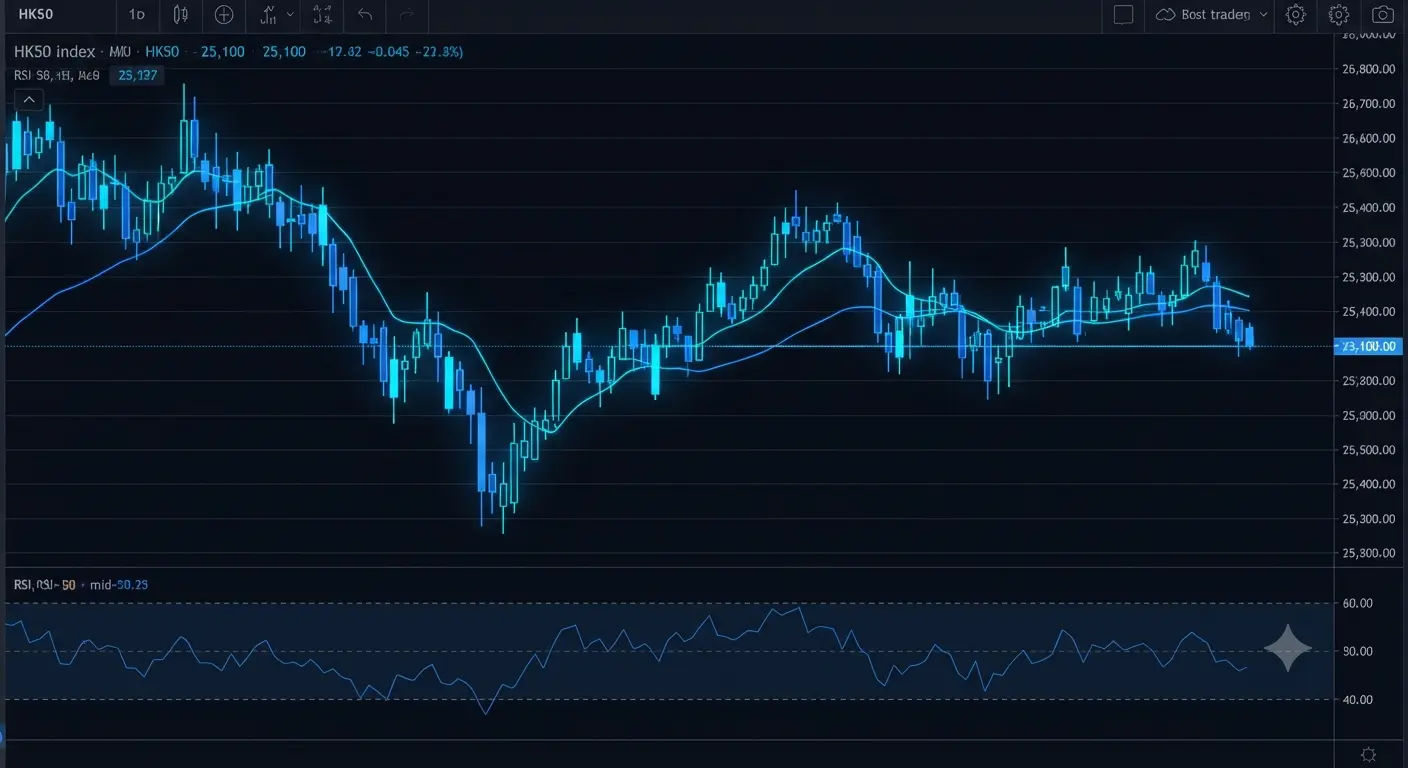Open the first chart settings gear
The image size is (1408, 768).
1295,15
